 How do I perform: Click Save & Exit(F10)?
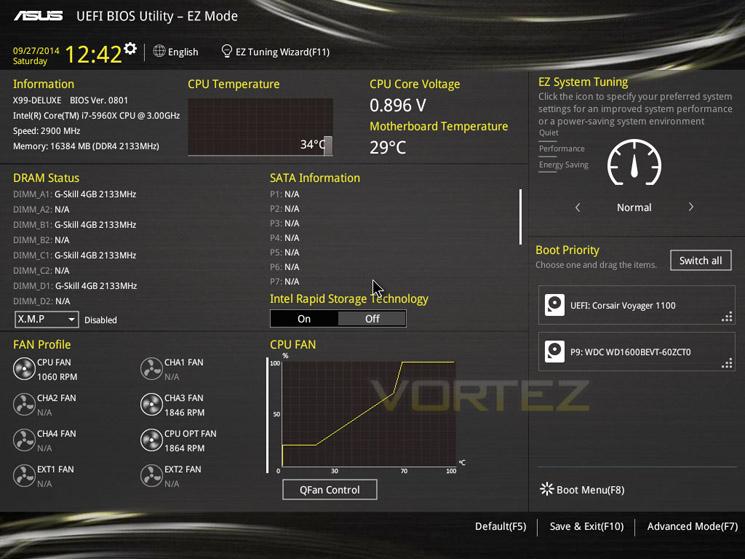coord(586,526)
